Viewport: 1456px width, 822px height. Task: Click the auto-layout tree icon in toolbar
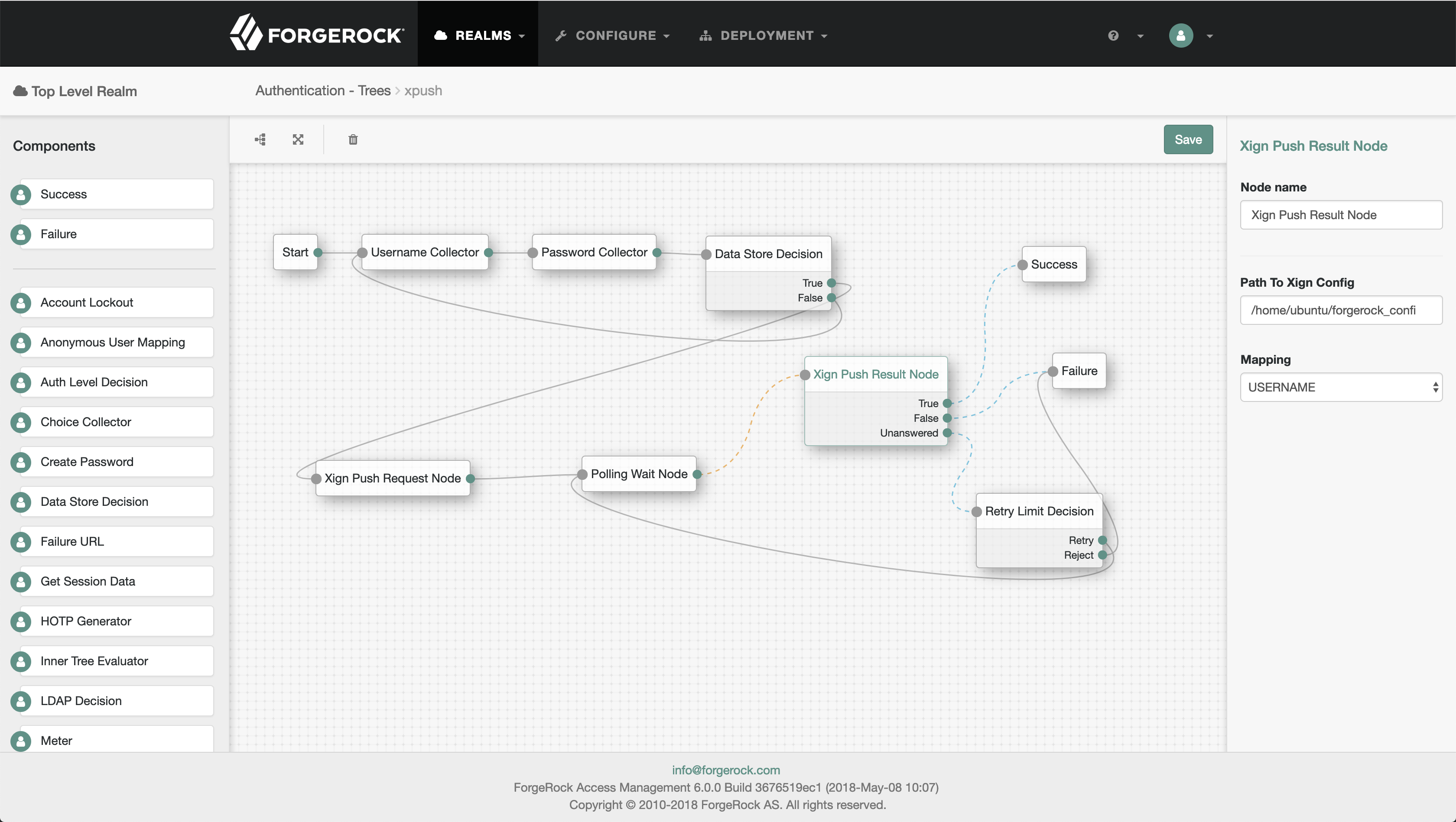(260, 139)
